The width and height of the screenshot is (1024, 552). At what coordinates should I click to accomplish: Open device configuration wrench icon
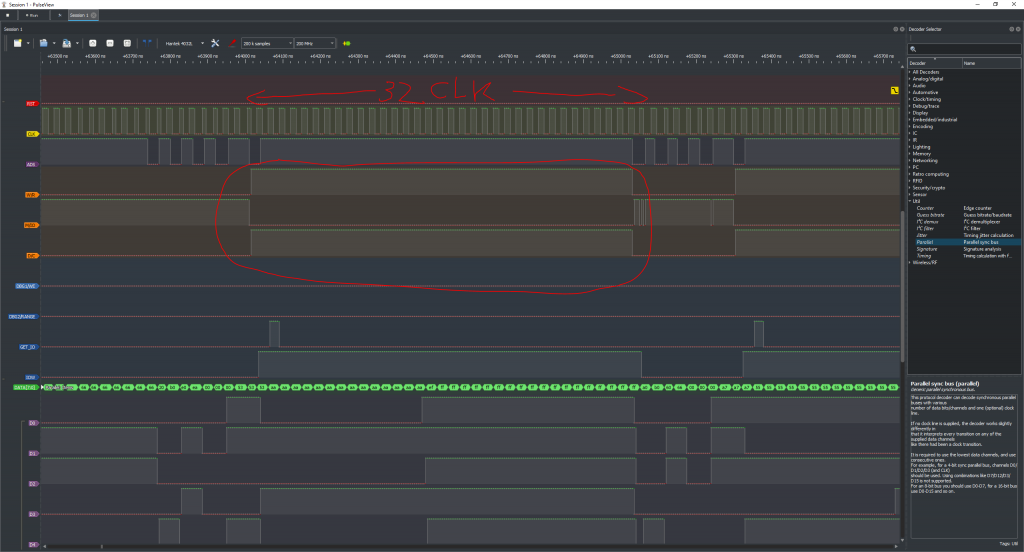click(x=215, y=43)
